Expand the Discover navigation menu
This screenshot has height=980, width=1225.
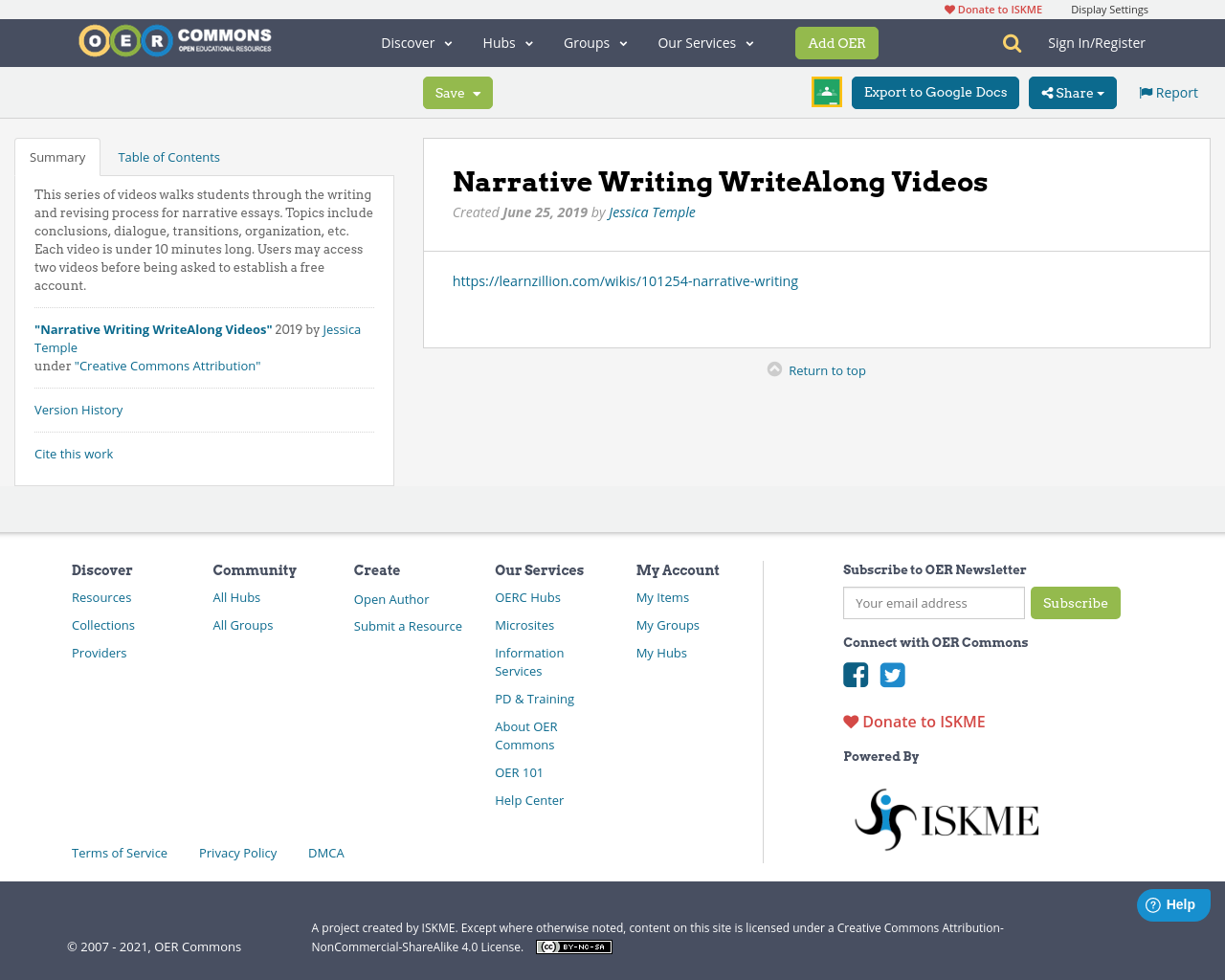click(415, 42)
